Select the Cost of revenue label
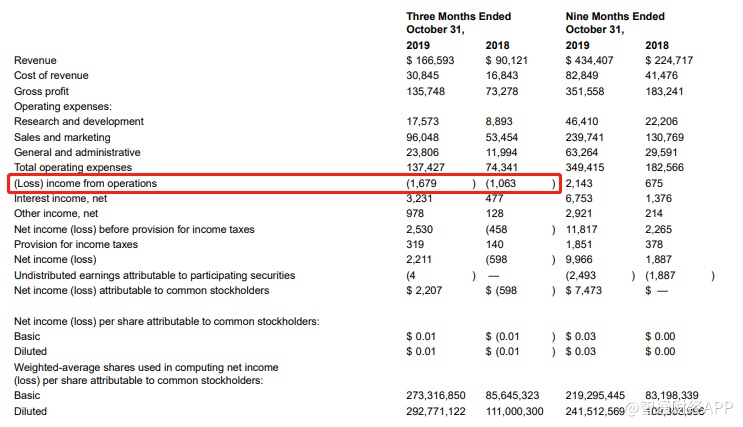 coord(51,76)
